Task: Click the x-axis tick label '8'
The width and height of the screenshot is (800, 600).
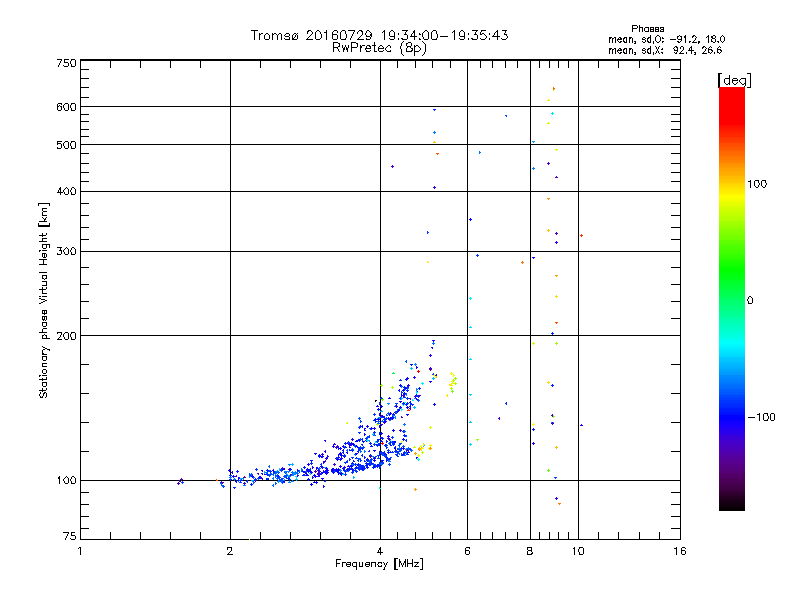Action: tap(530, 551)
